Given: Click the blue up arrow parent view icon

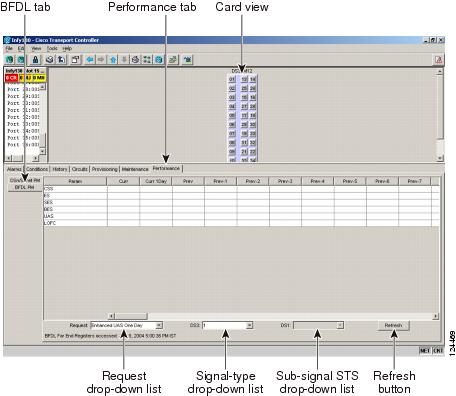Looking at the screenshot, I should click(113, 60).
